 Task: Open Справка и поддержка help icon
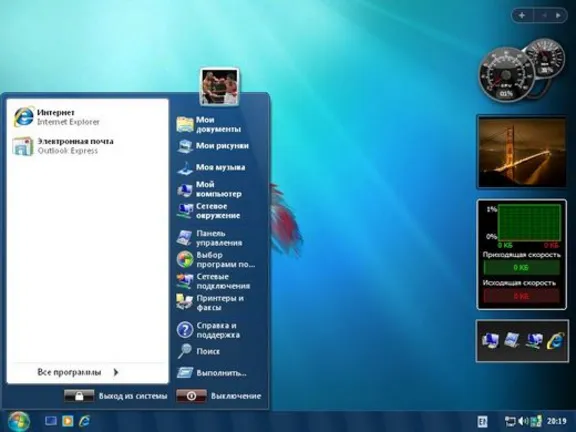pyautogui.click(x=185, y=330)
